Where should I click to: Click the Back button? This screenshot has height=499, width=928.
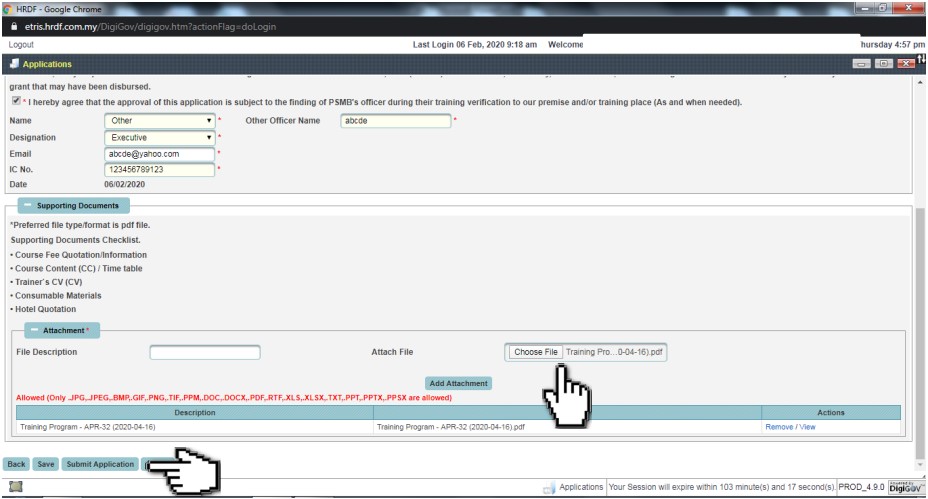tap(16, 464)
